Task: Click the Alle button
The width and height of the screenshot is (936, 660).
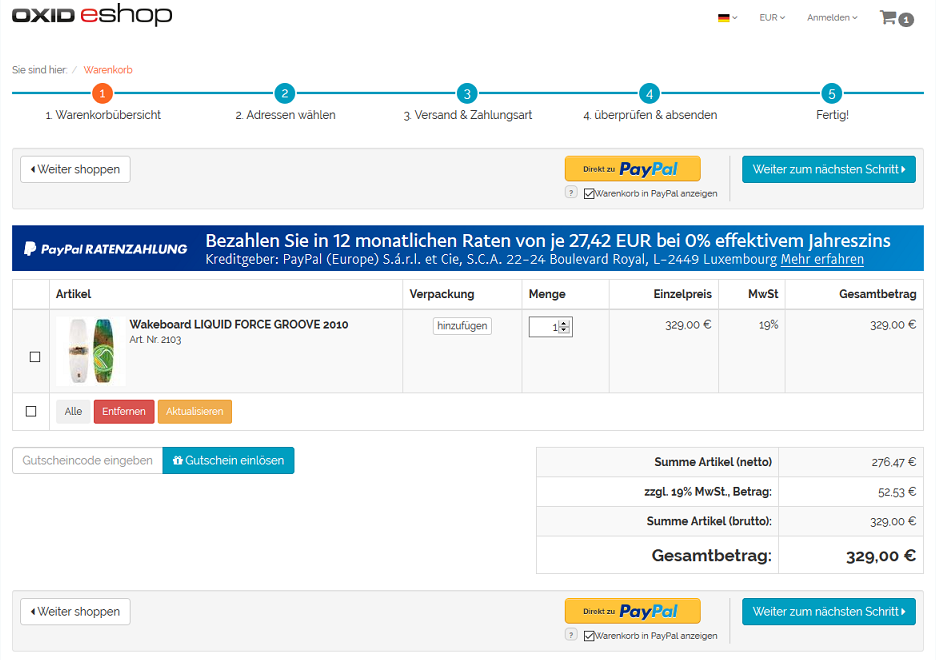Action: (x=73, y=412)
